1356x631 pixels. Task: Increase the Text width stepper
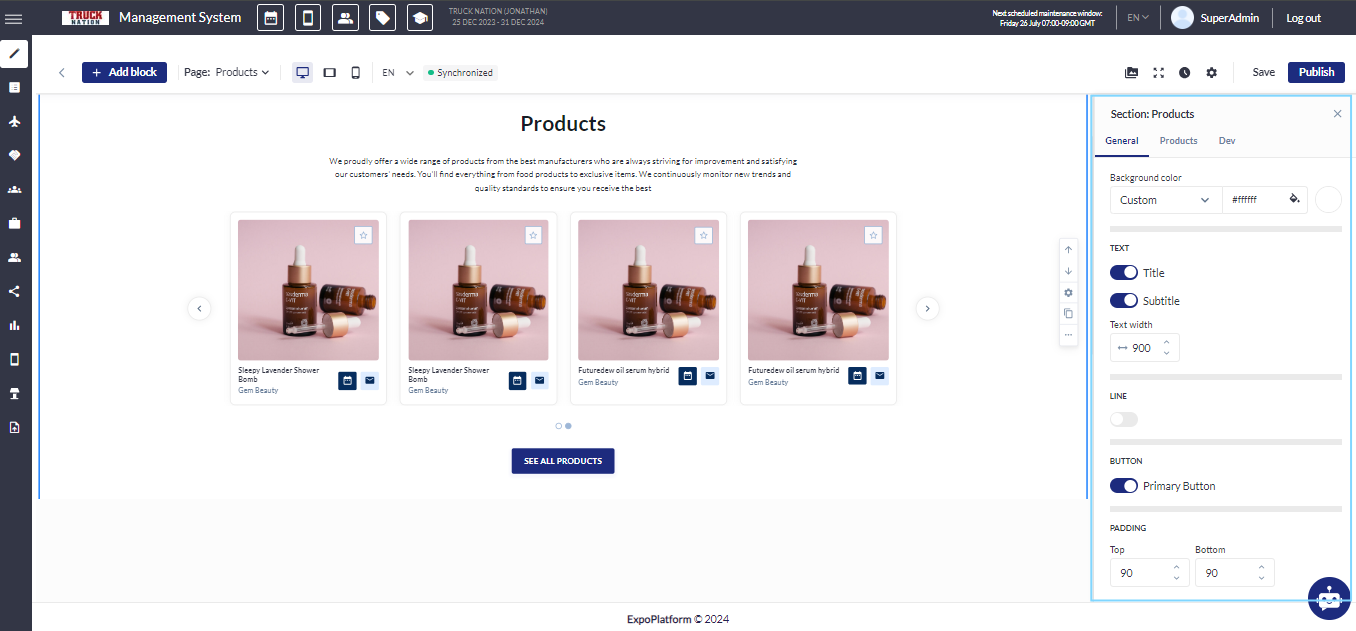1166,342
